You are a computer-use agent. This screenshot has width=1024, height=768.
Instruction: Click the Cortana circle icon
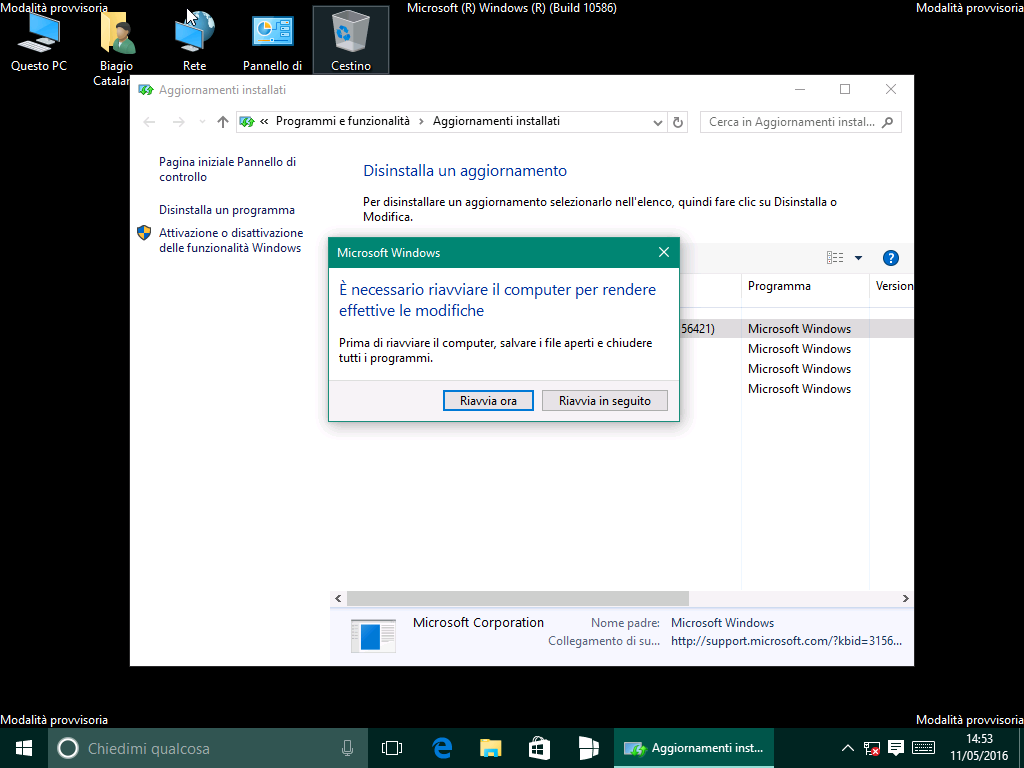(x=68, y=748)
